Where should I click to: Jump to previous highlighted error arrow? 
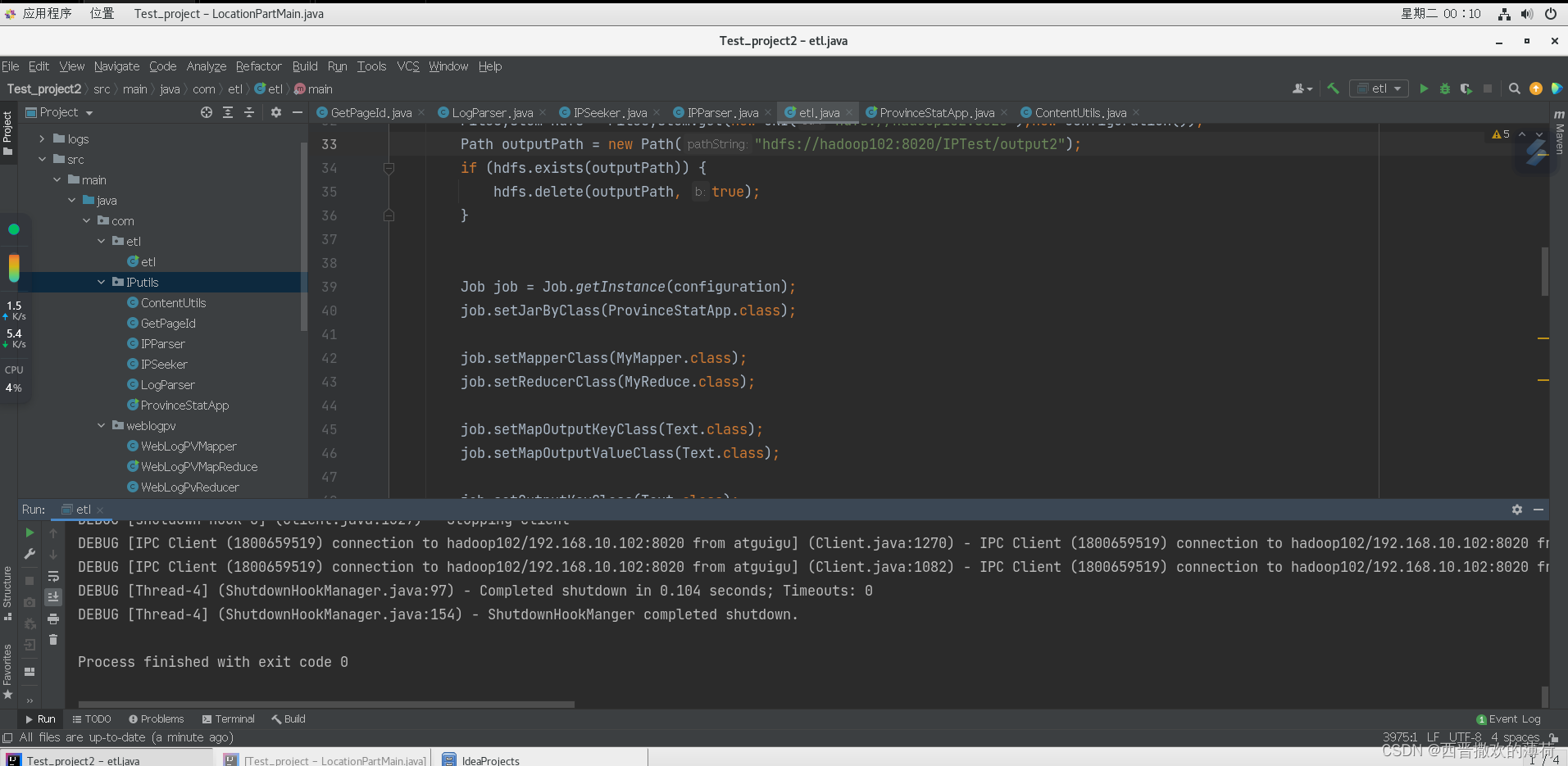1522,134
